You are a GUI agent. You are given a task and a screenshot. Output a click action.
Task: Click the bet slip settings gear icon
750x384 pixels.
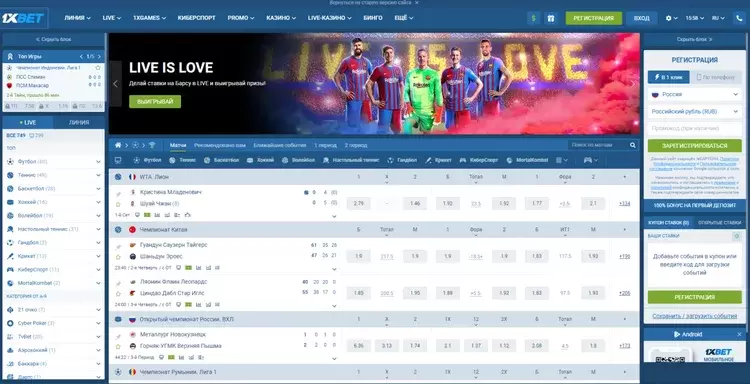point(737,236)
